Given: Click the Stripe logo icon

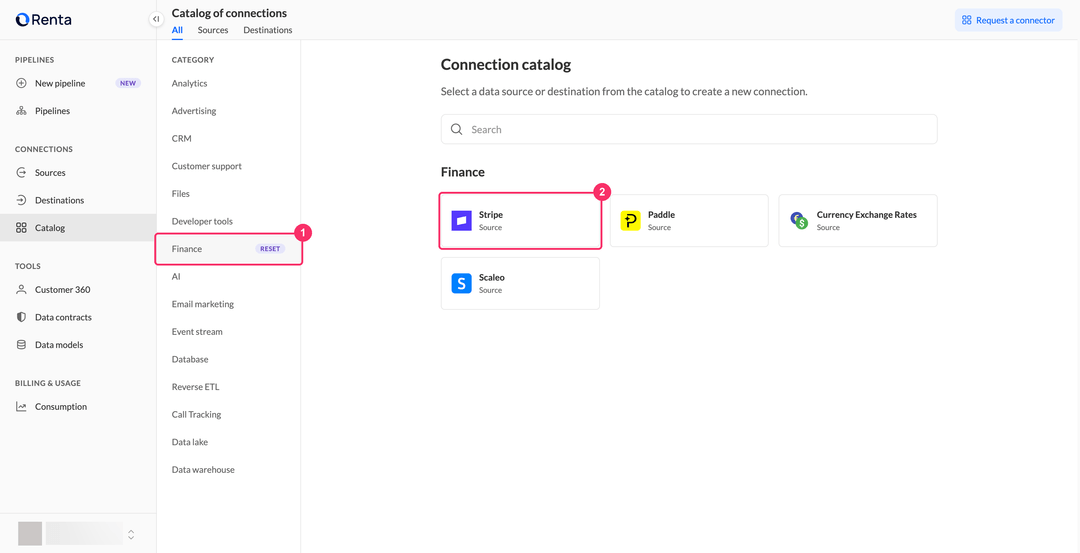Looking at the screenshot, I should [x=461, y=220].
